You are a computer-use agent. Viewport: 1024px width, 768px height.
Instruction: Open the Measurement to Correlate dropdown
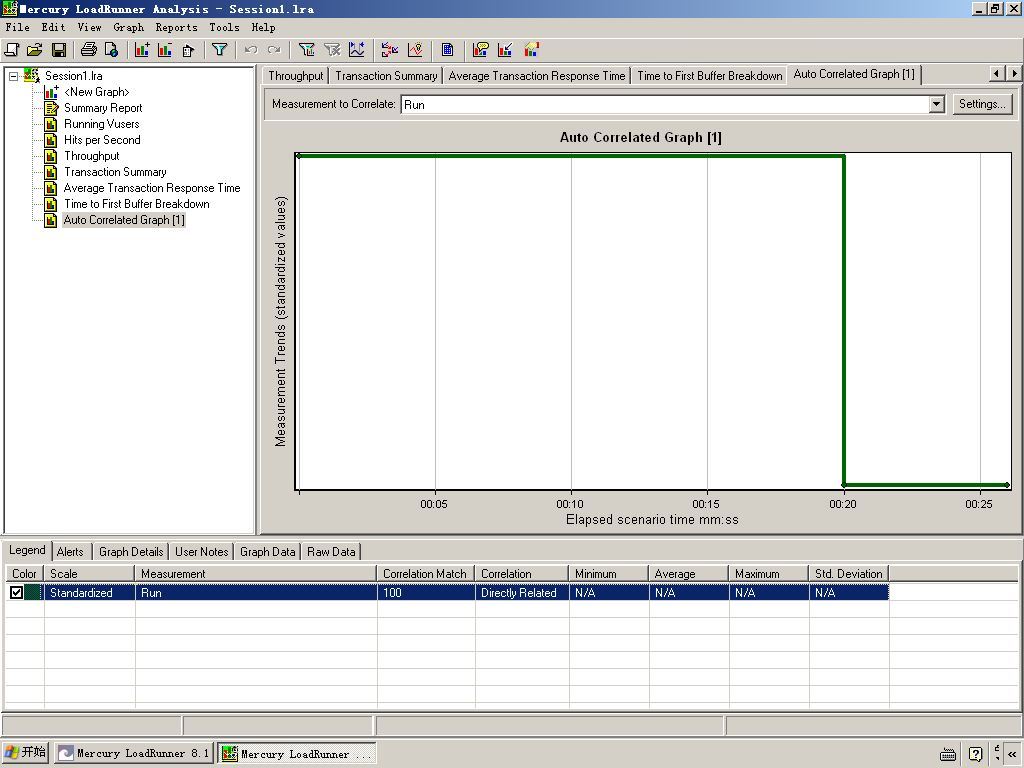point(936,104)
